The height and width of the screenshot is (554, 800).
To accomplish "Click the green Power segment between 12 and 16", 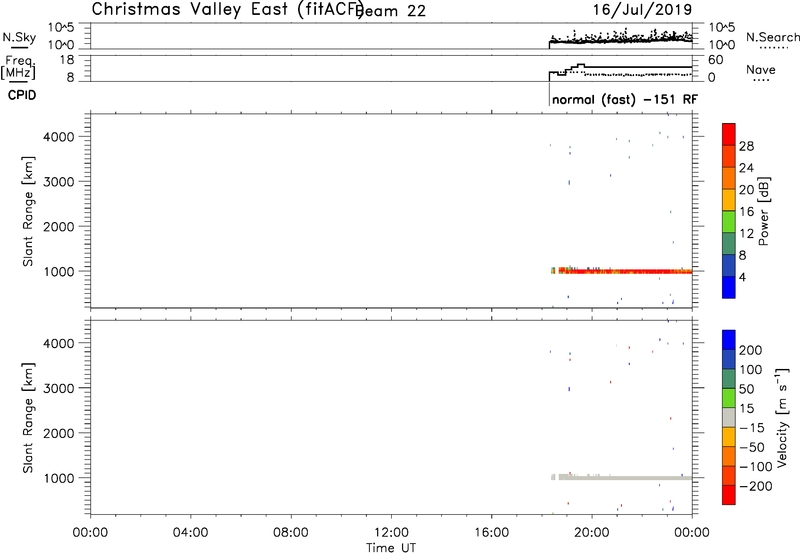I will click(729, 222).
